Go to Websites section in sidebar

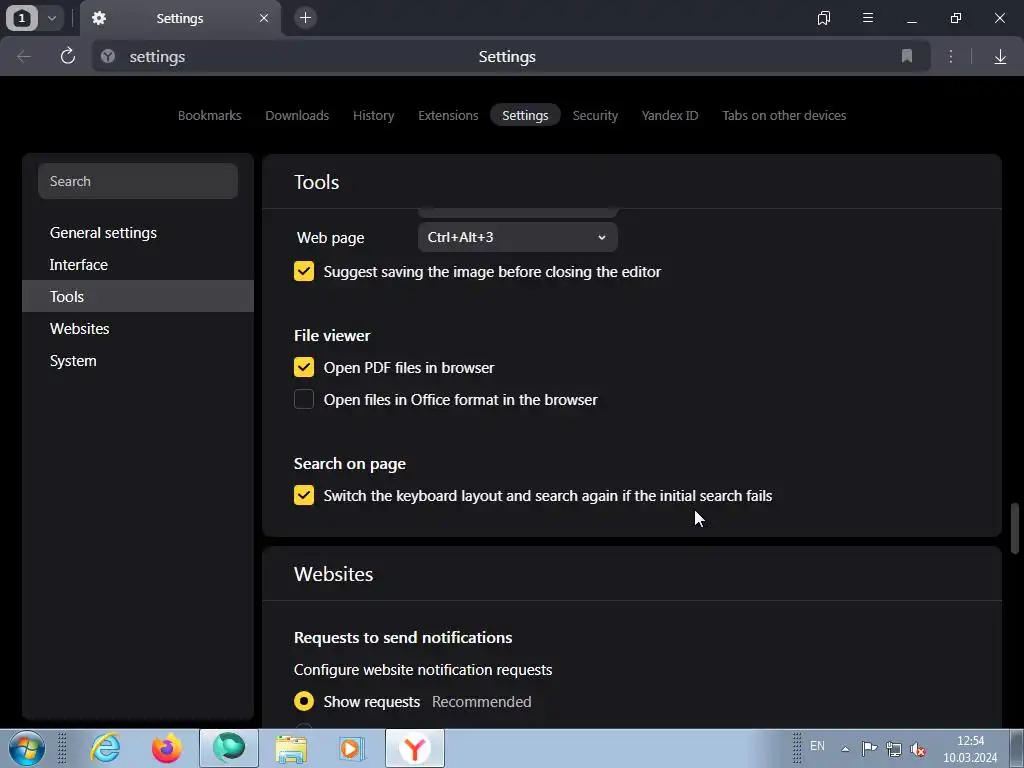pyautogui.click(x=138, y=328)
